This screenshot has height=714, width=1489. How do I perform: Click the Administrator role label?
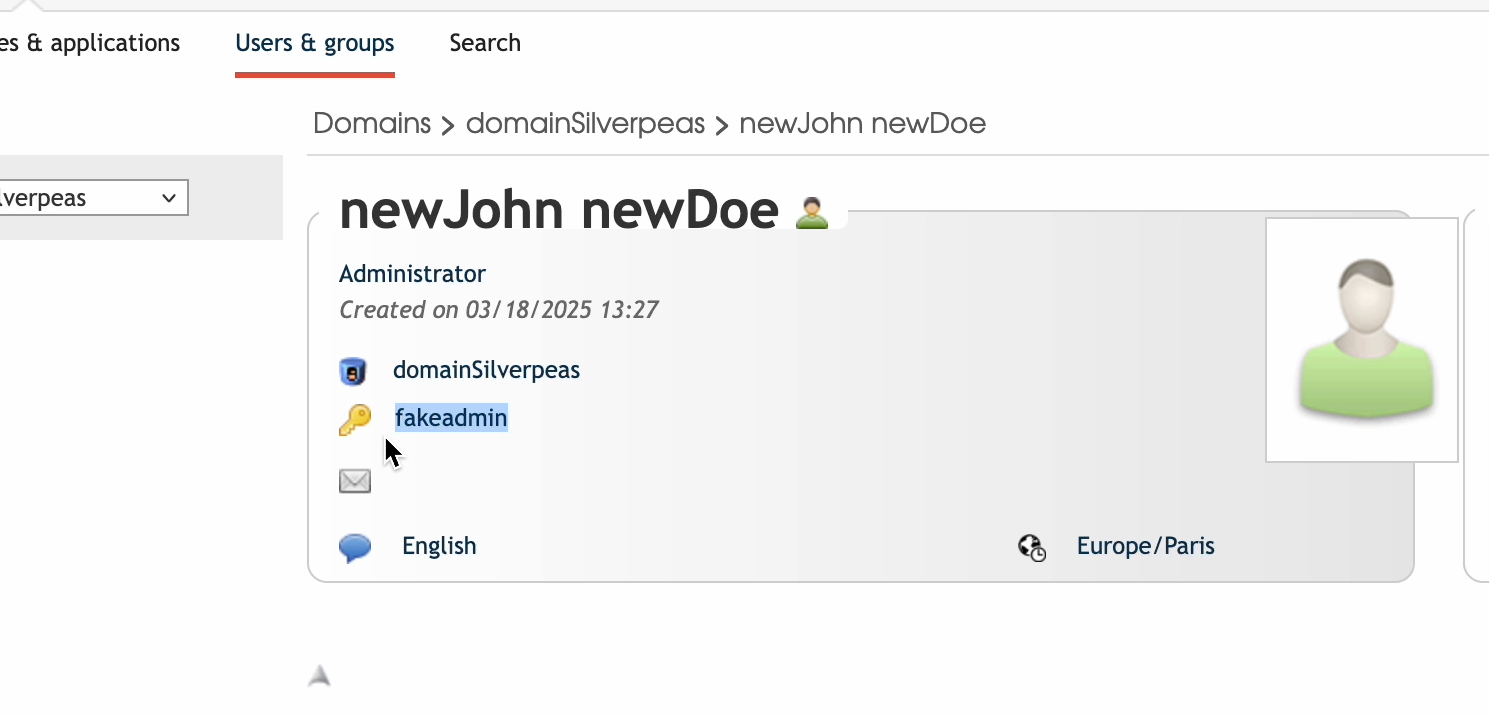pos(412,274)
